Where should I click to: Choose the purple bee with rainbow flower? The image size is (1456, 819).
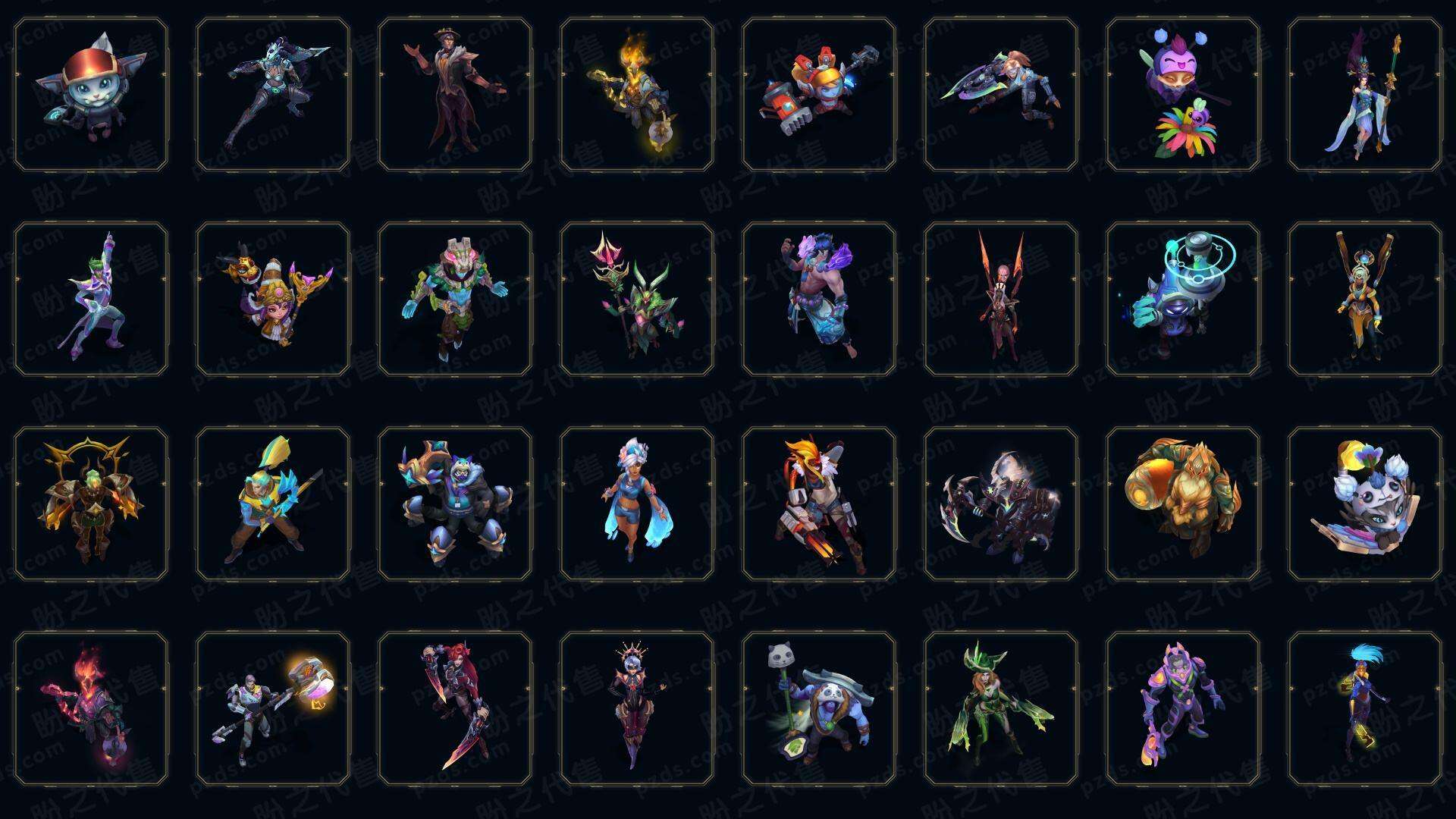[1183, 95]
